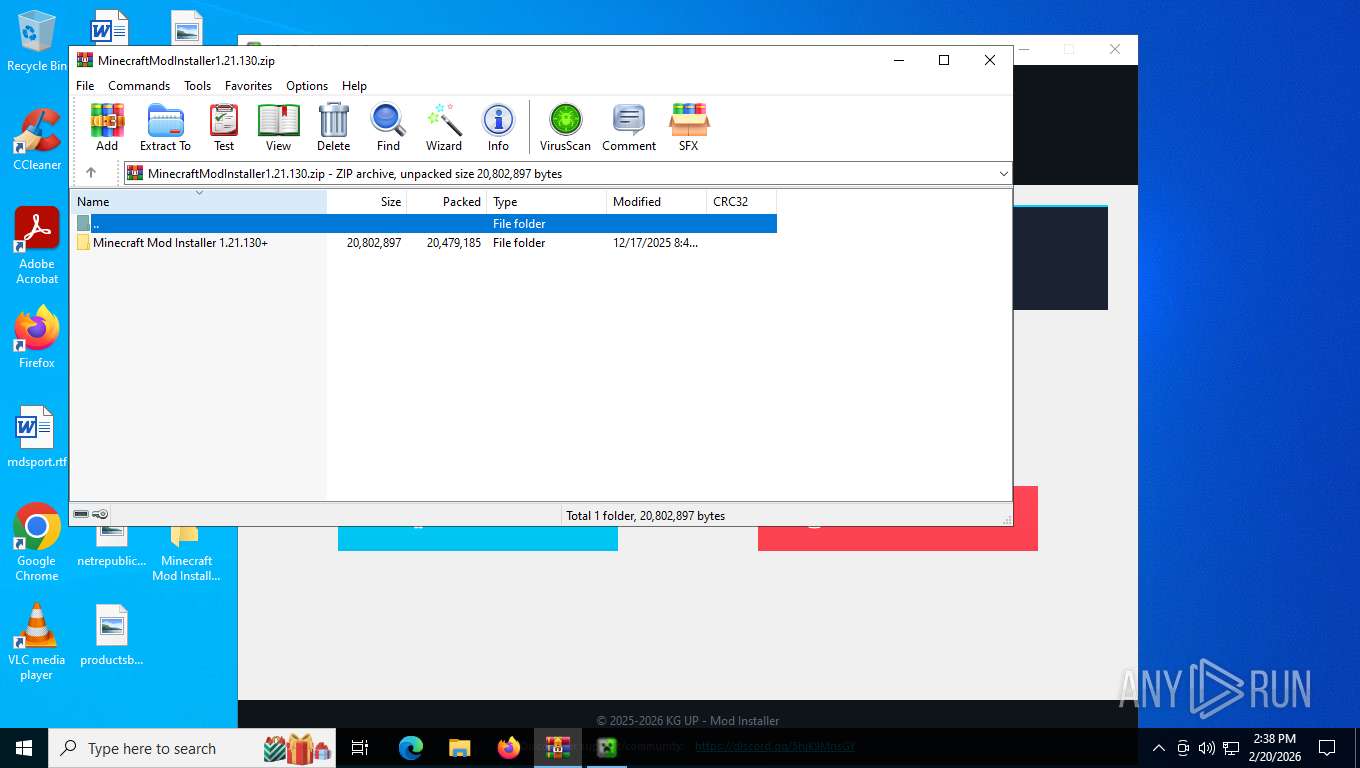Sort list by CRC32 column header
The image size is (1360, 768).
coord(741,201)
